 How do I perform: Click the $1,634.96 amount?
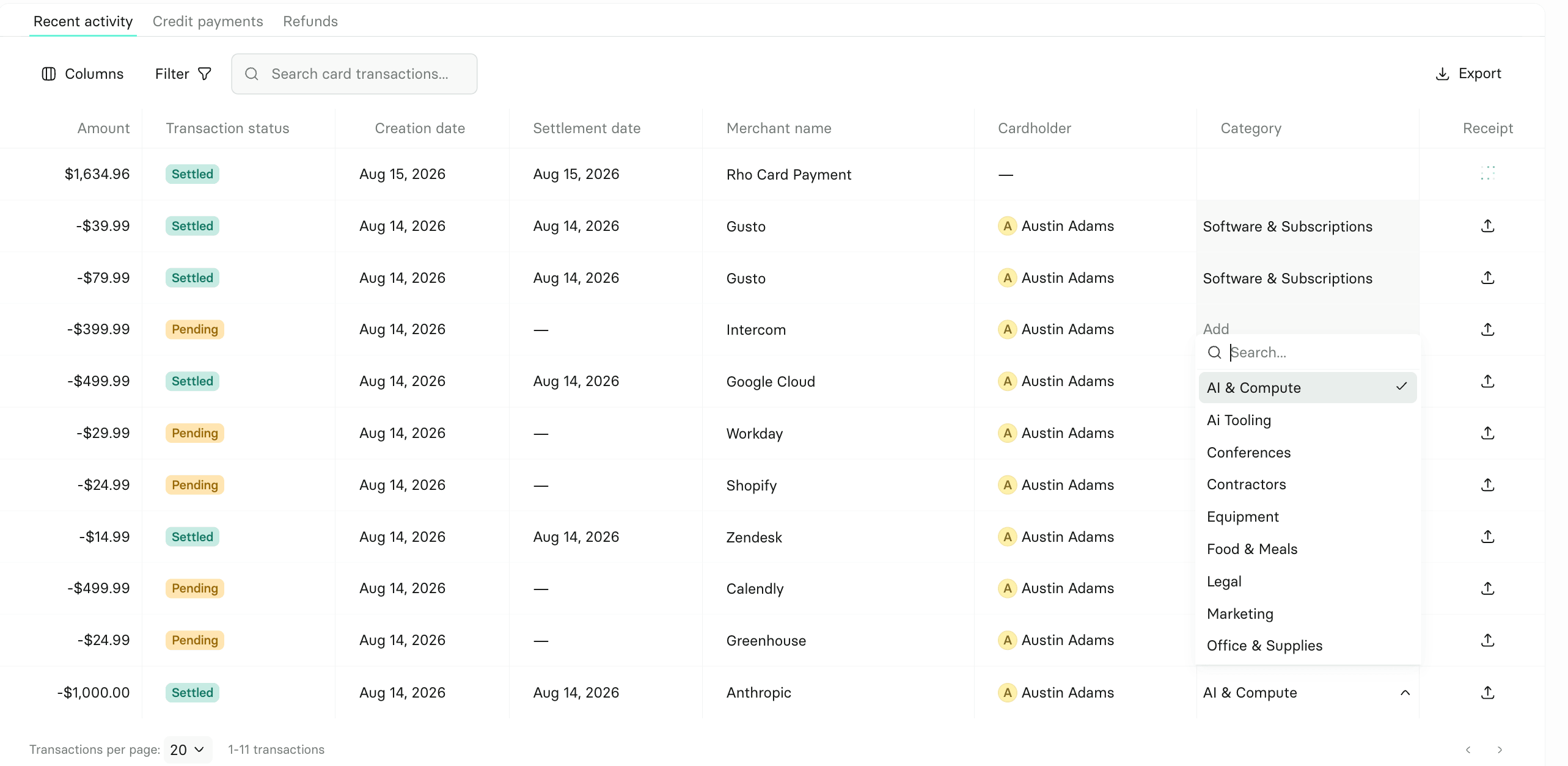97,174
